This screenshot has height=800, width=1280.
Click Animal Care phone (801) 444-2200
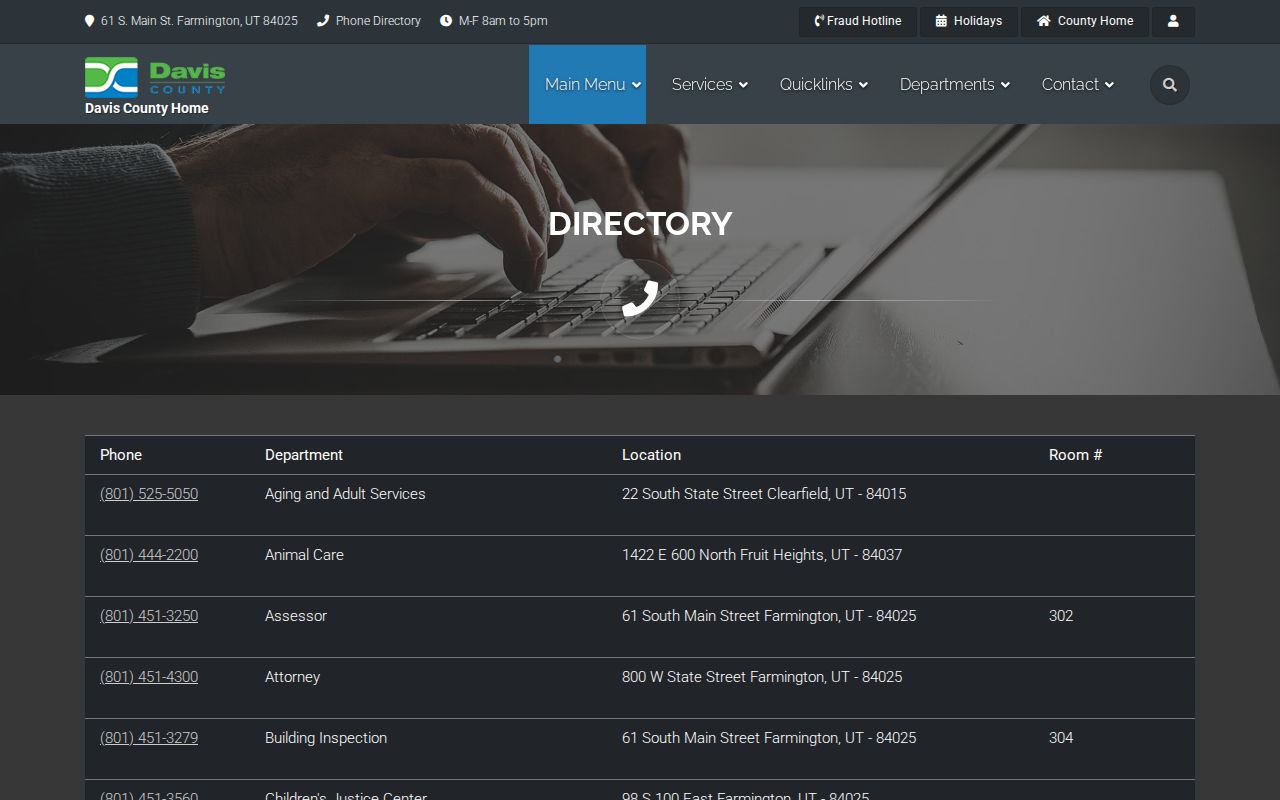[x=149, y=555]
